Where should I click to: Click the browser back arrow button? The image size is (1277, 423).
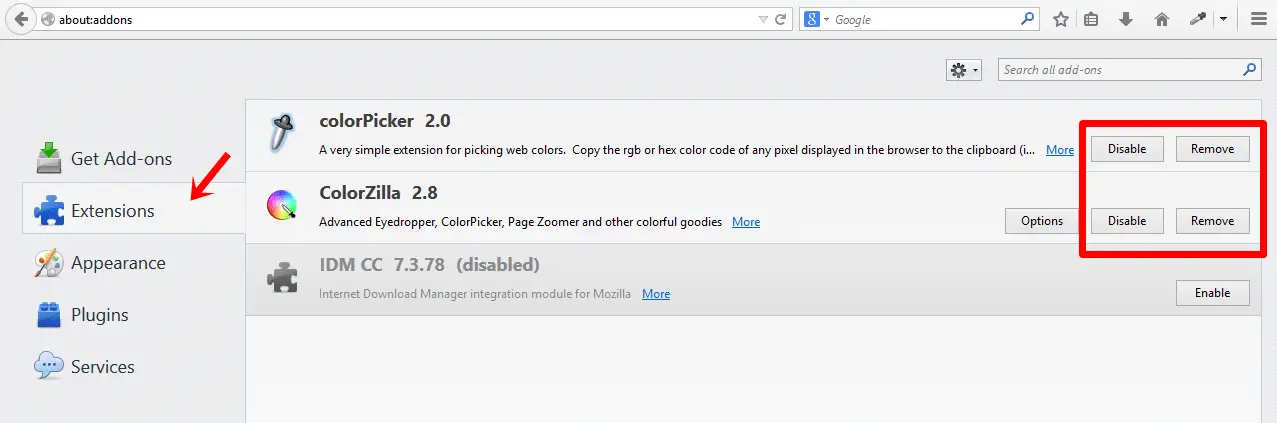tap(20, 19)
